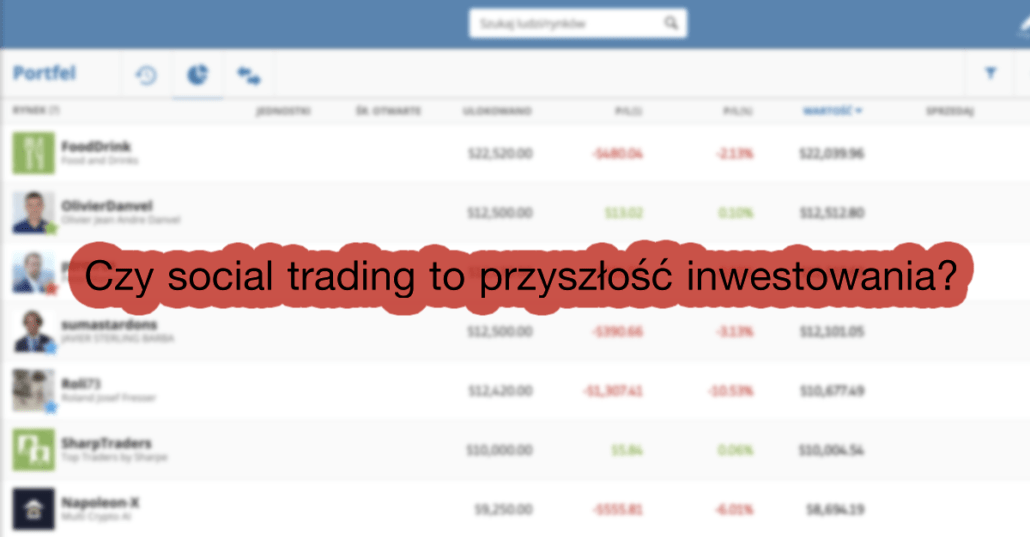Focus the search markets input field
This screenshot has width=1030, height=539.
coord(577,23)
